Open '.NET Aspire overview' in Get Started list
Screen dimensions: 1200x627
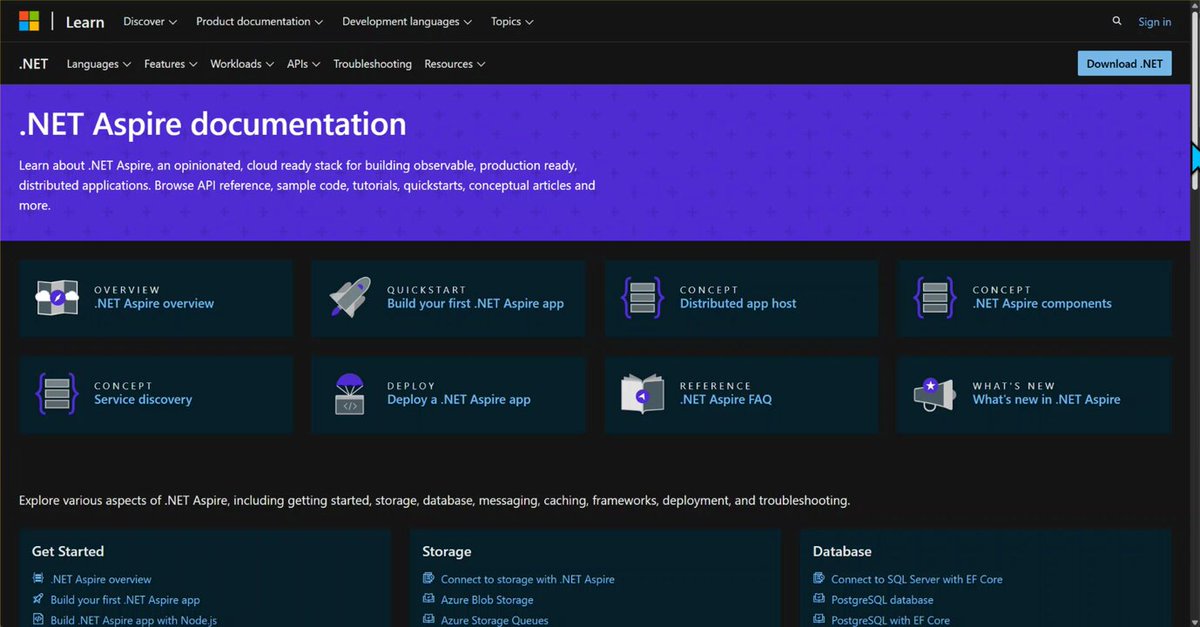(x=101, y=579)
